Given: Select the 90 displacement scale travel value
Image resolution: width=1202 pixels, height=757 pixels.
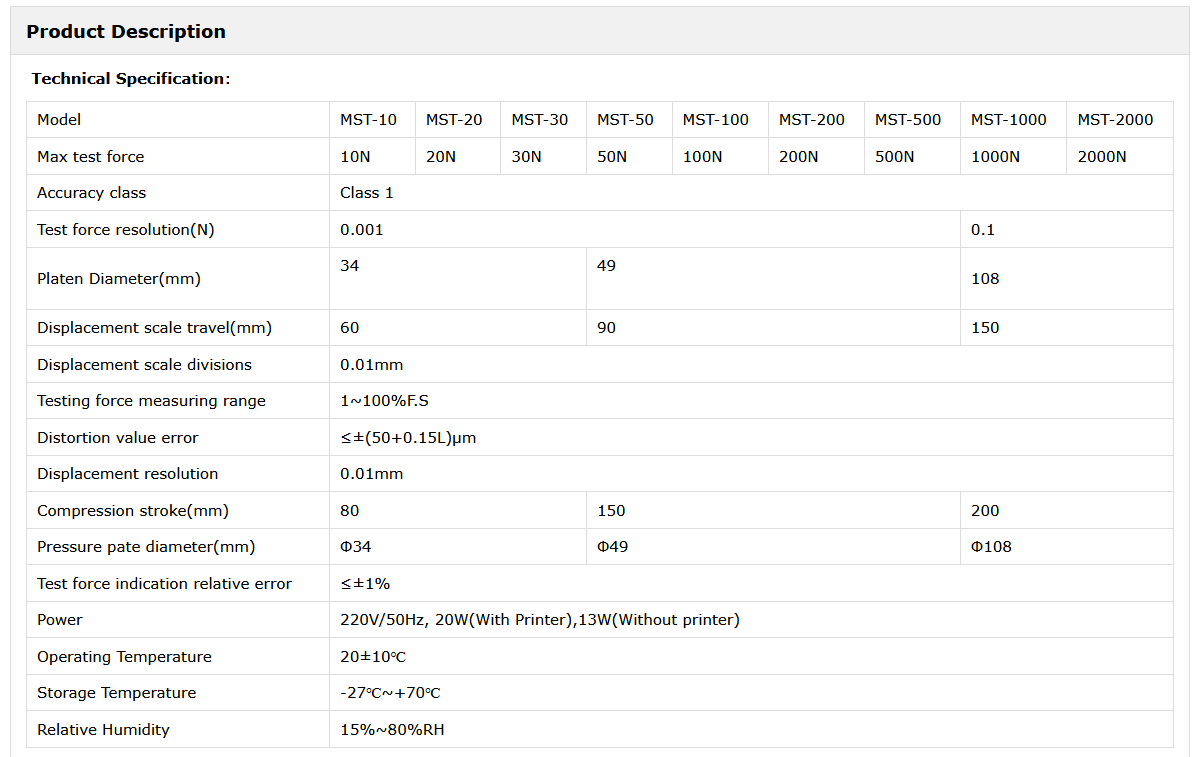Looking at the screenshot, I should tap(606, 328).
